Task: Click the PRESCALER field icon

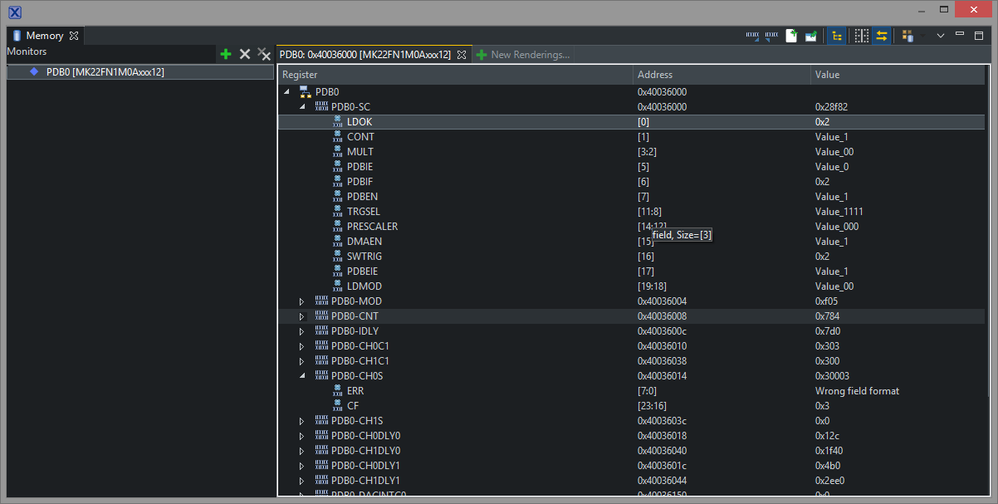Action: coord(337,226)
